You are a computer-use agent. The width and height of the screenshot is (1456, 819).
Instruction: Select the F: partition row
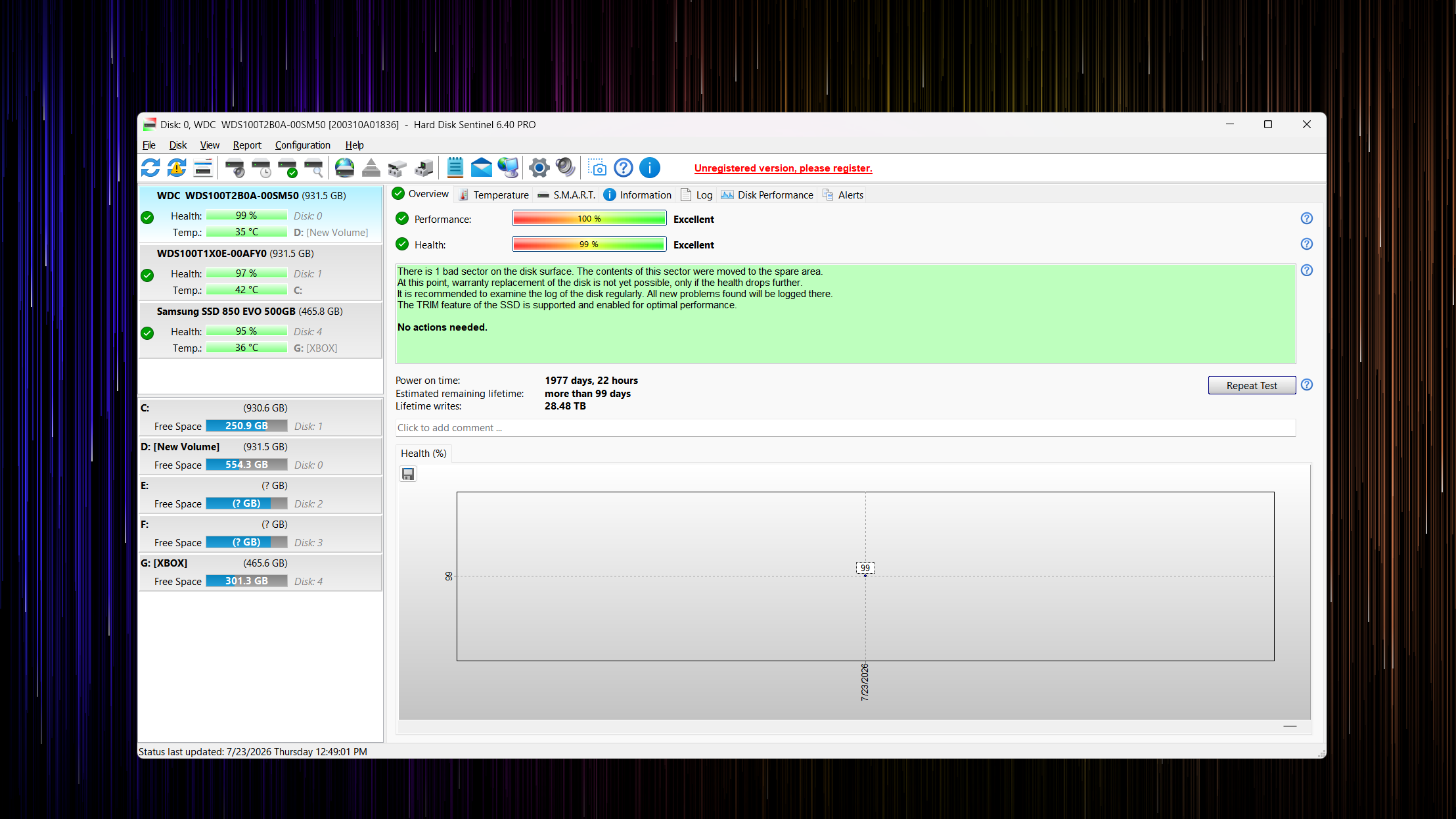click(x=260, y=533)
